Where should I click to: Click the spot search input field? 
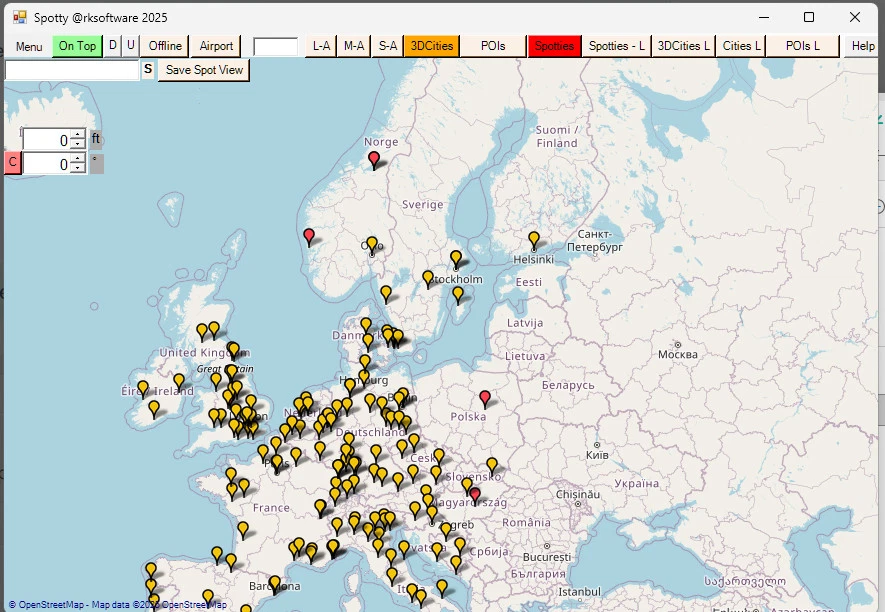[x=70, y=70]
